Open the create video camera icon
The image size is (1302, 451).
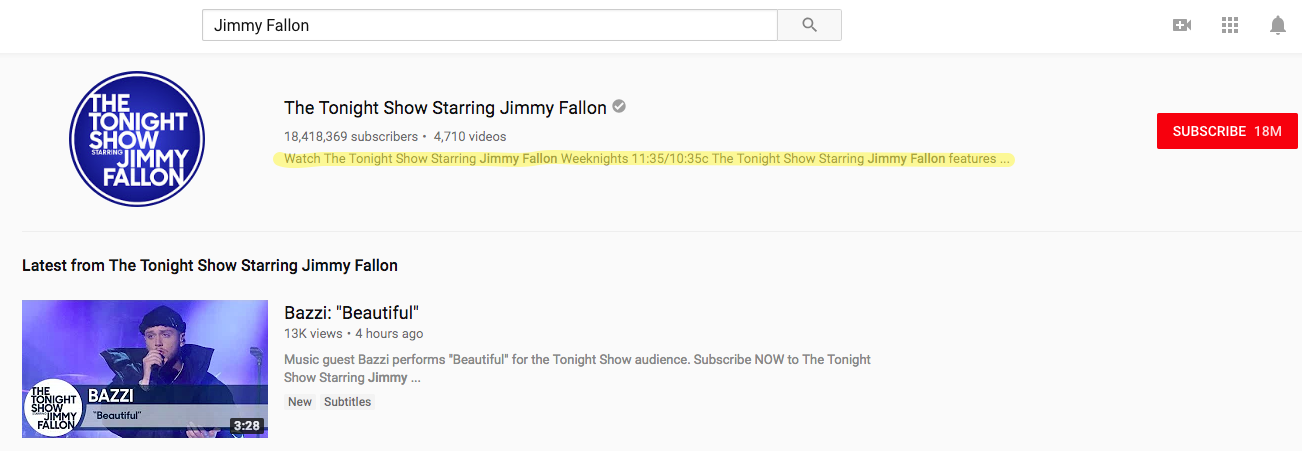1182,25
